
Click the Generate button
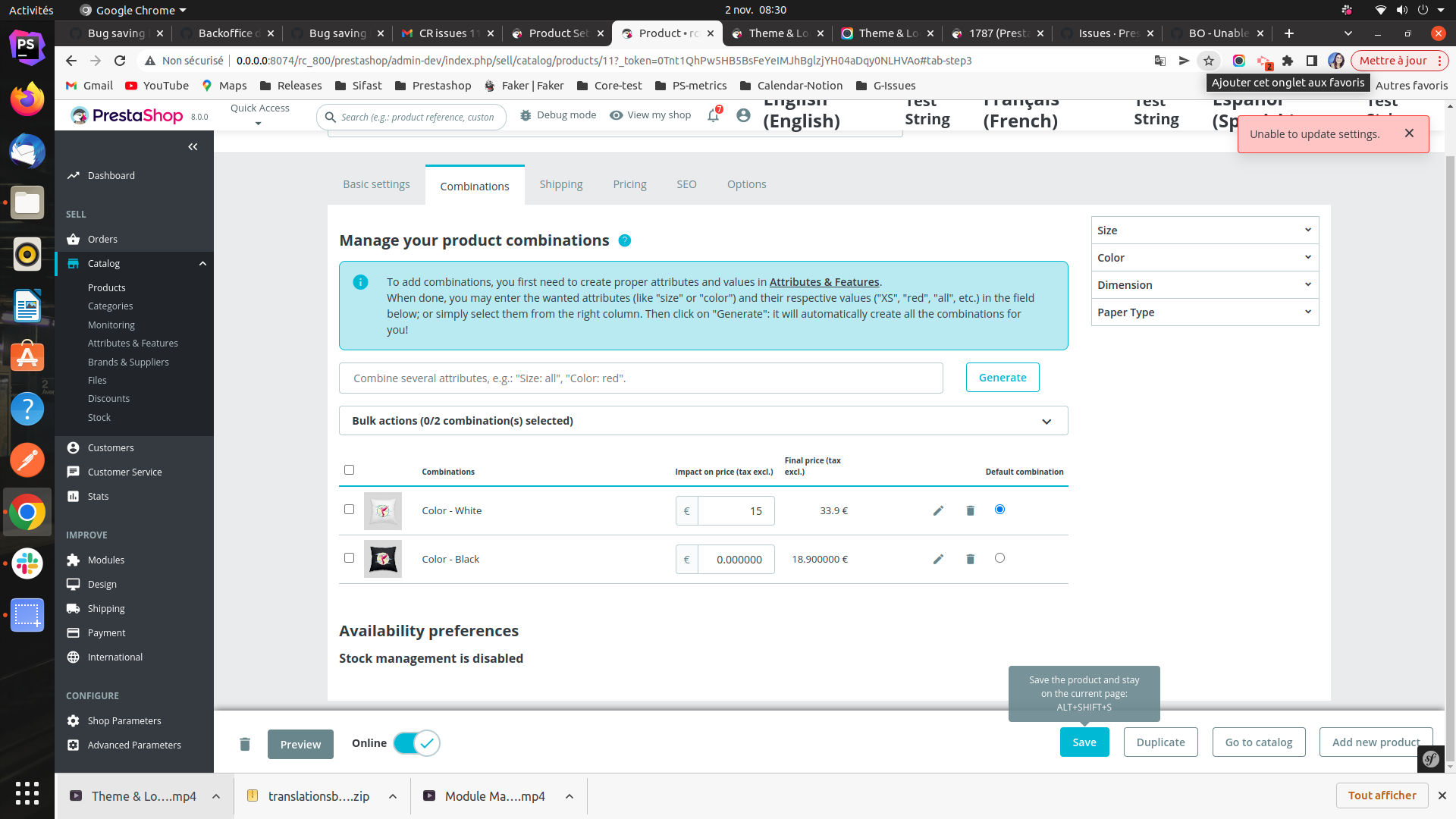pos(1002,377)
